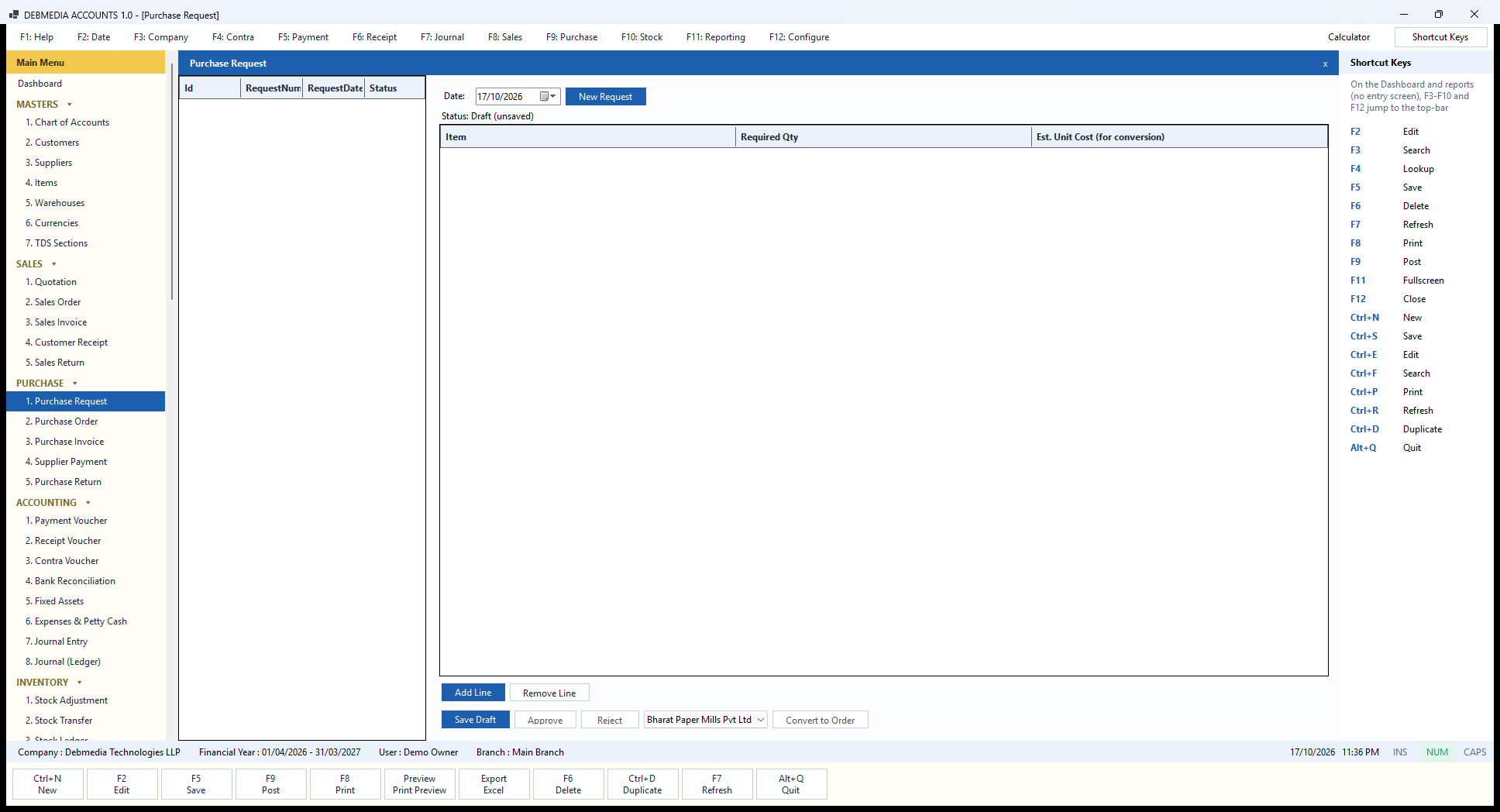Click the Required Qty column header

883,137
